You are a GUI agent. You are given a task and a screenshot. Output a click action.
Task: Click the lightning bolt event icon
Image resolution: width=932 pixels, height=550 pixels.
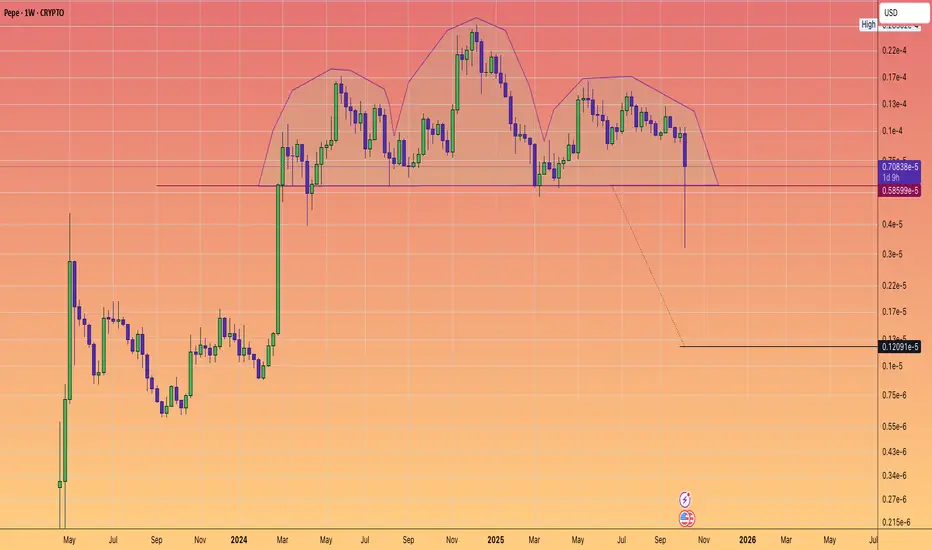pyautogui.click(x=687, y=498)
